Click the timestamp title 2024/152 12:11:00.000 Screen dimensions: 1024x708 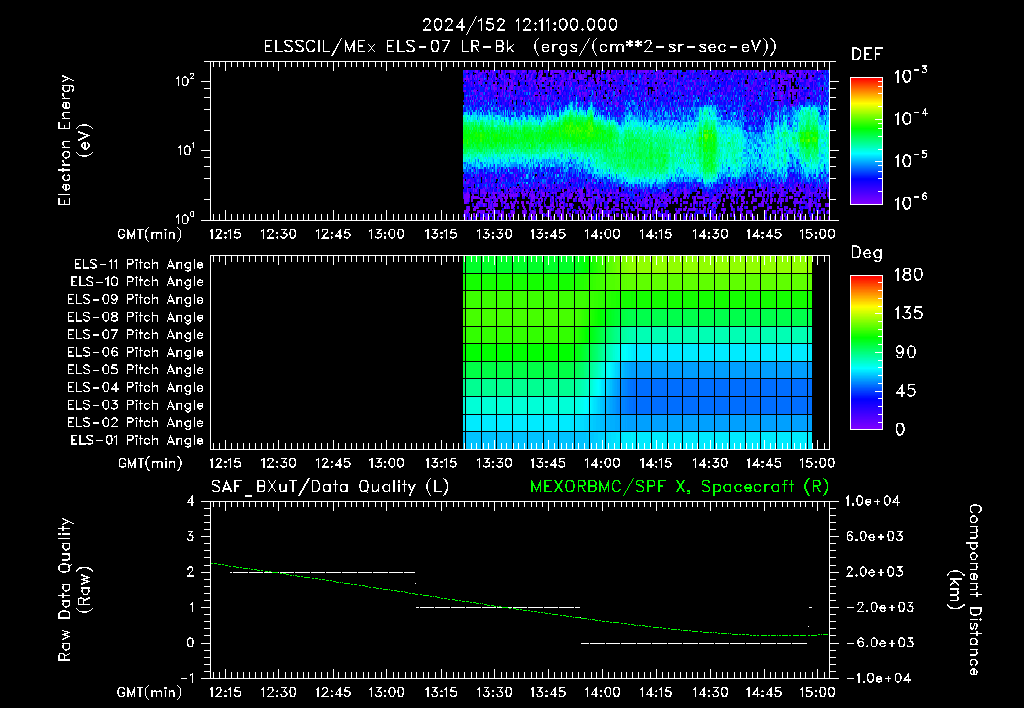click(x=520, y=25)
